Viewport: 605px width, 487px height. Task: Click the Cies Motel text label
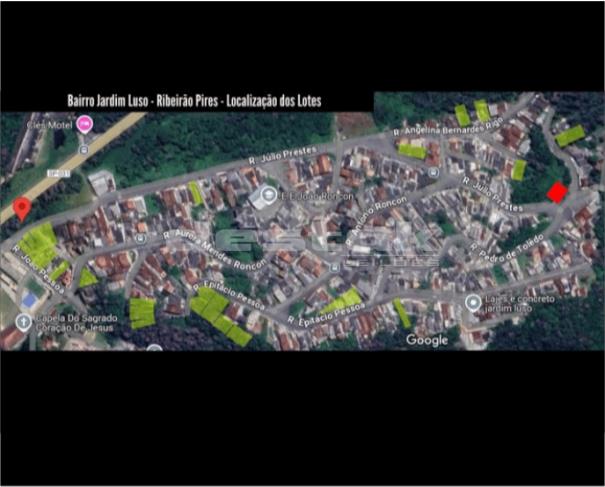point(49,125)
